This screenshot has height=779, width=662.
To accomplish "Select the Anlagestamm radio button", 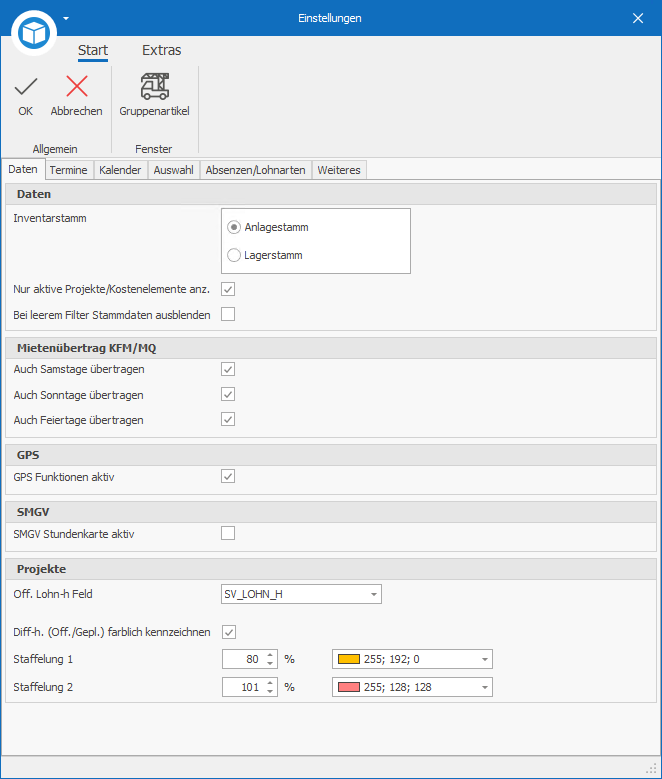I will click(x=234, y=228).
